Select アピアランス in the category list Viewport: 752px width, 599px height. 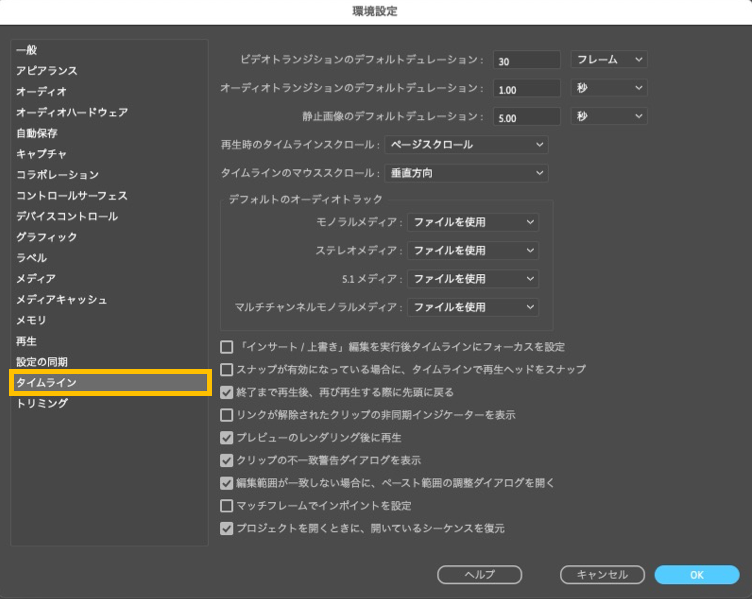point(47,70)
